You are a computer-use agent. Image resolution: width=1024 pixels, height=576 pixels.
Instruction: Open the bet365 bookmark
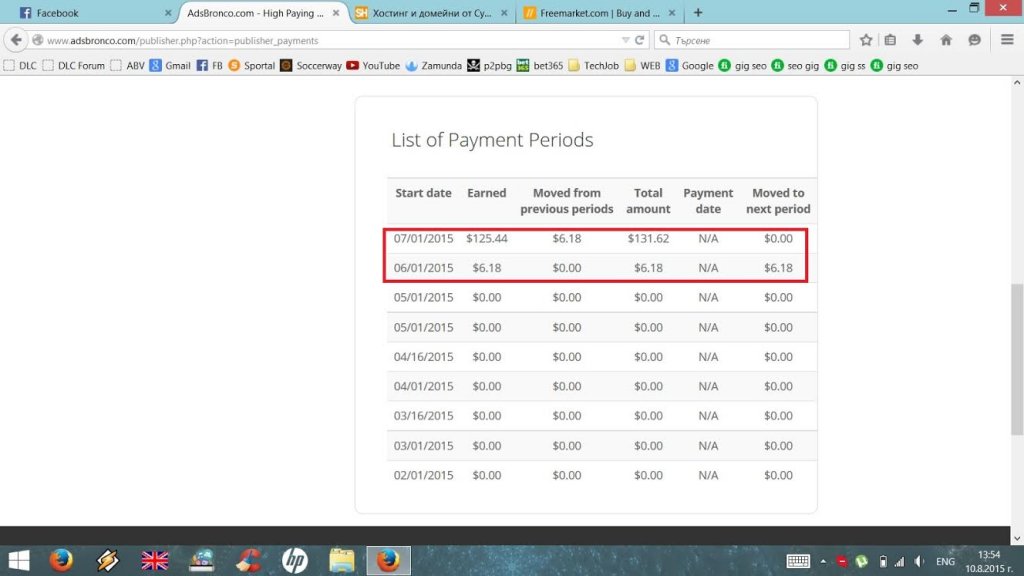point(540,65)
